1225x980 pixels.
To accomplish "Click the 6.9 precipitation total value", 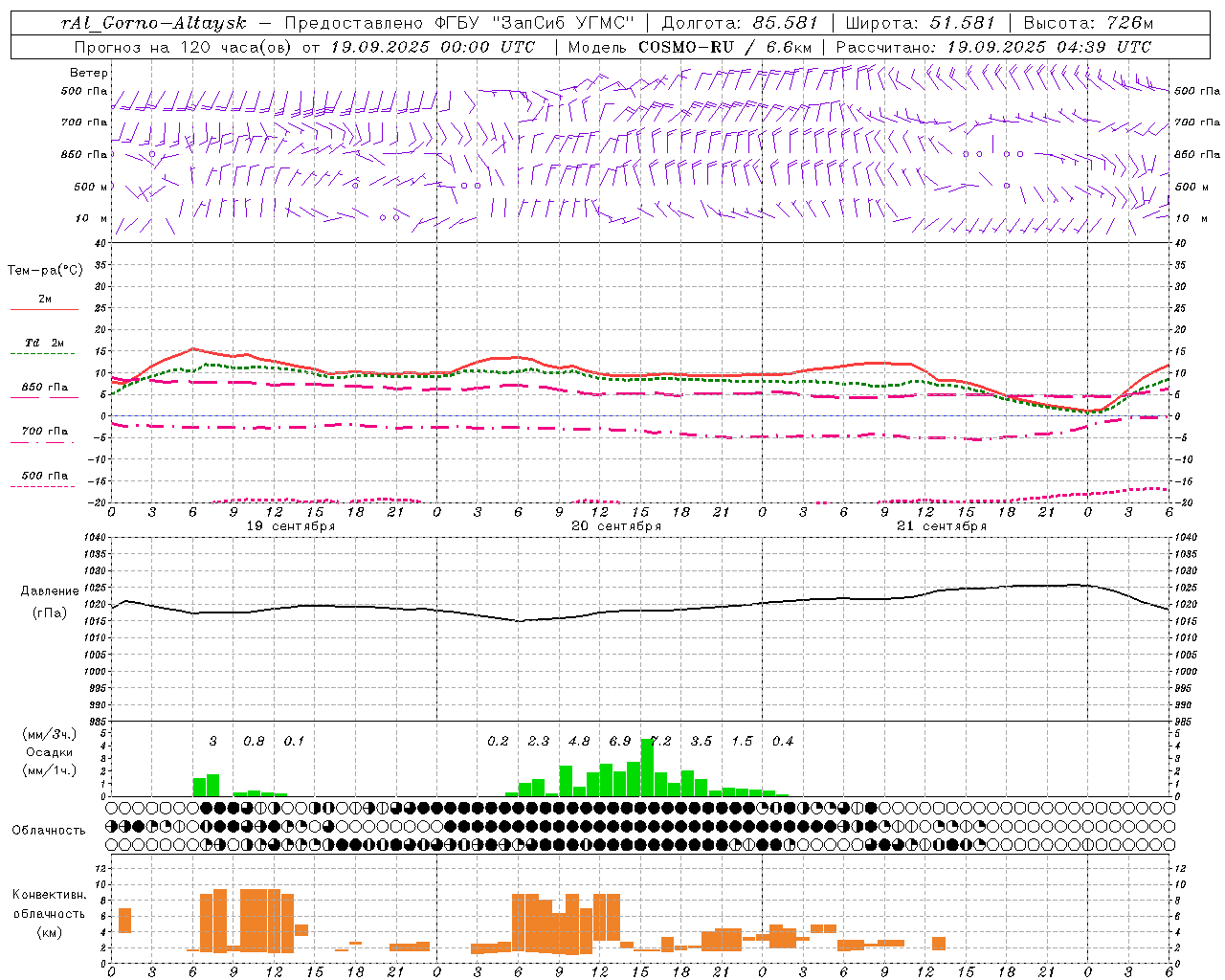I will (x=620, y=741).
